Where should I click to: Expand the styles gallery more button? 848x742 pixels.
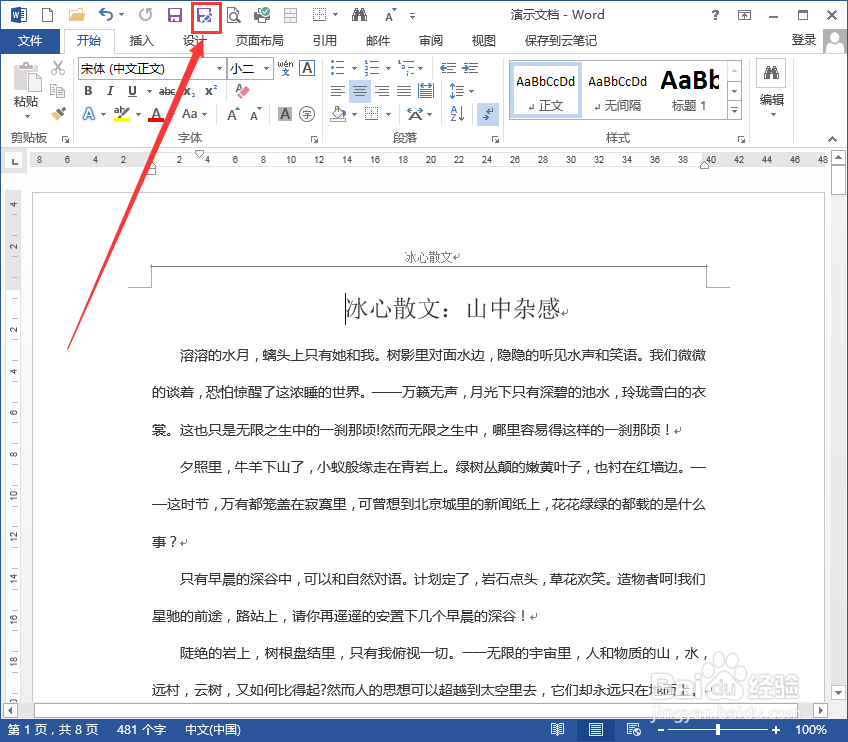[x=734, y=111]
